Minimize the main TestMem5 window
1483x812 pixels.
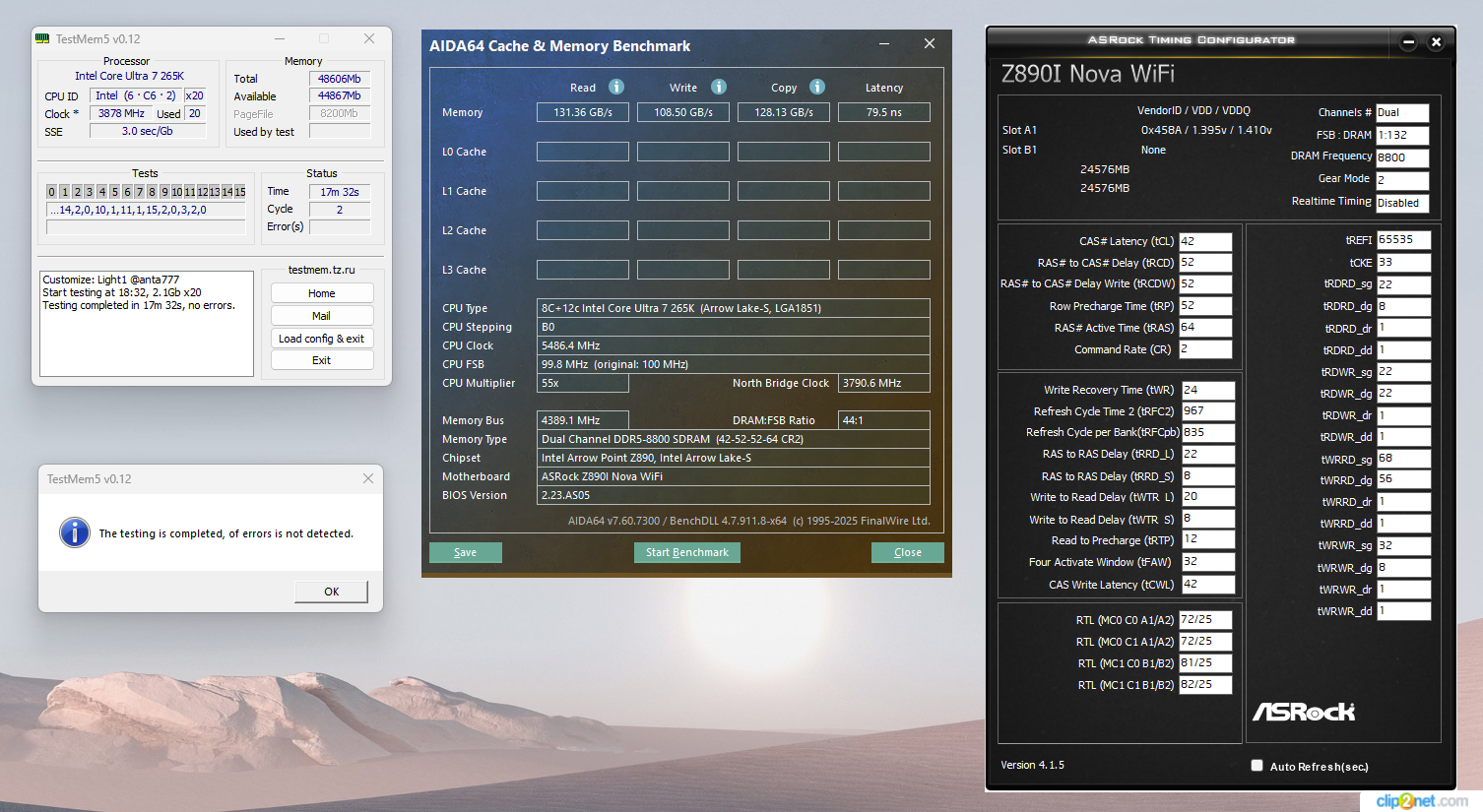coord(278,38)
